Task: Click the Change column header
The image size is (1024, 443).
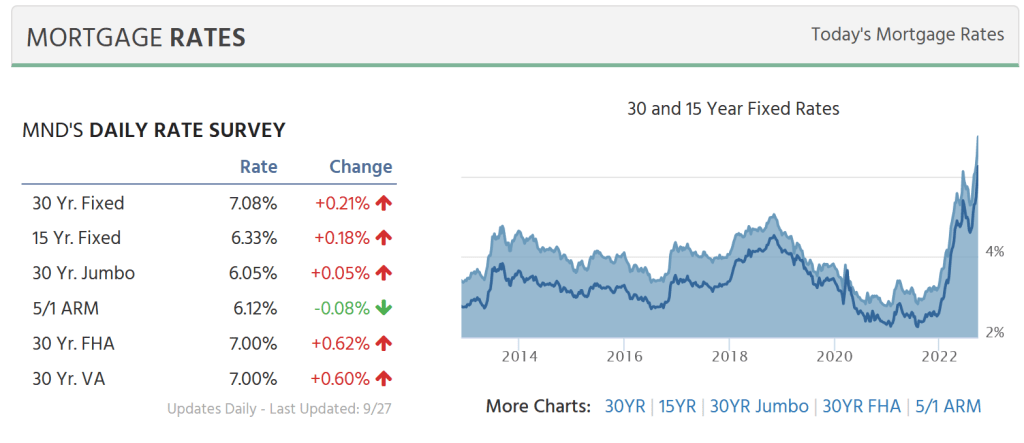Action: click(361, 167)
